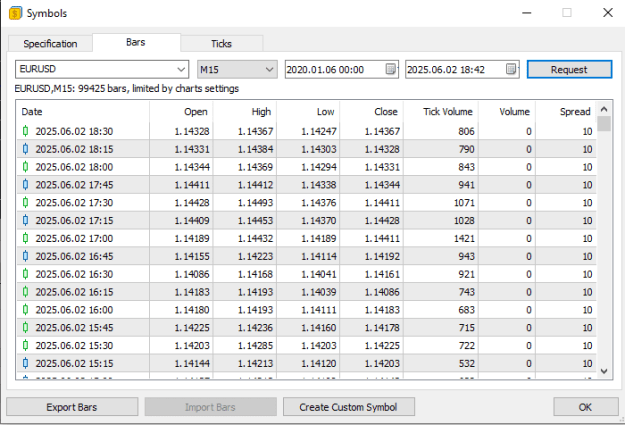This screenshot has width=625, height=425.
Task: Open the end date calendar picker
Action: click(x=511, y=69)
